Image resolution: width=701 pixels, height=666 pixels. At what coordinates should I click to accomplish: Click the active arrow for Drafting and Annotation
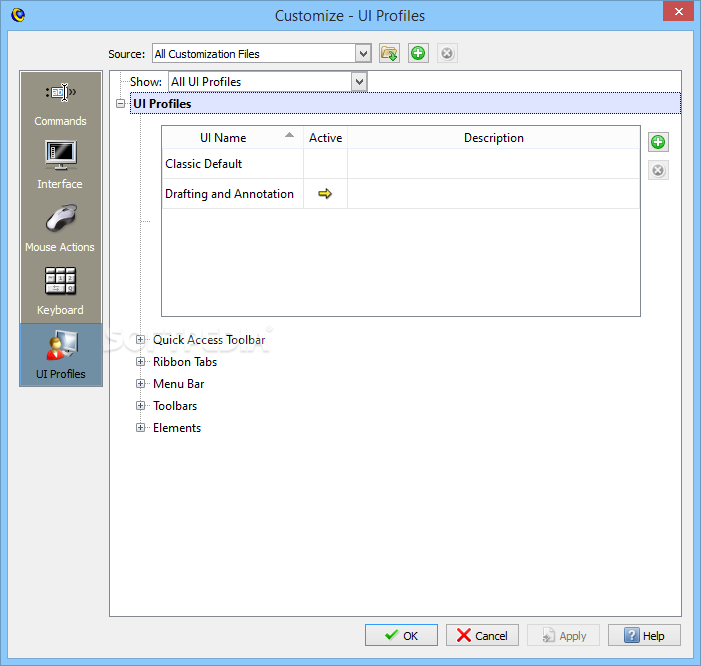click(325, 194)
